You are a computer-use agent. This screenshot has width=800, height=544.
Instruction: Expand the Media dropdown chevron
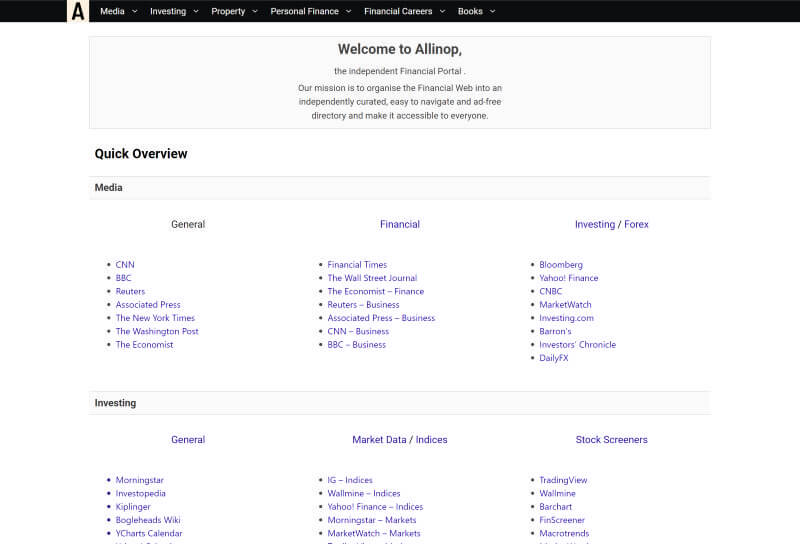(135, 11)
